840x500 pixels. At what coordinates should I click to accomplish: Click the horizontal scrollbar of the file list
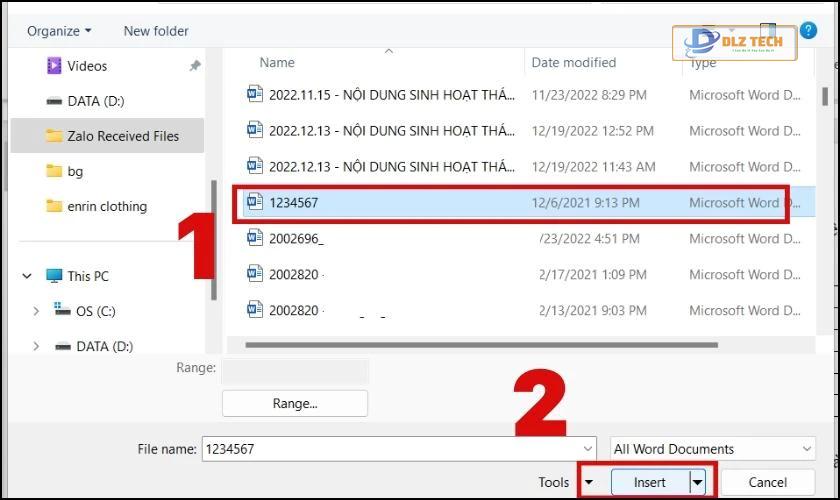[482, 345]
